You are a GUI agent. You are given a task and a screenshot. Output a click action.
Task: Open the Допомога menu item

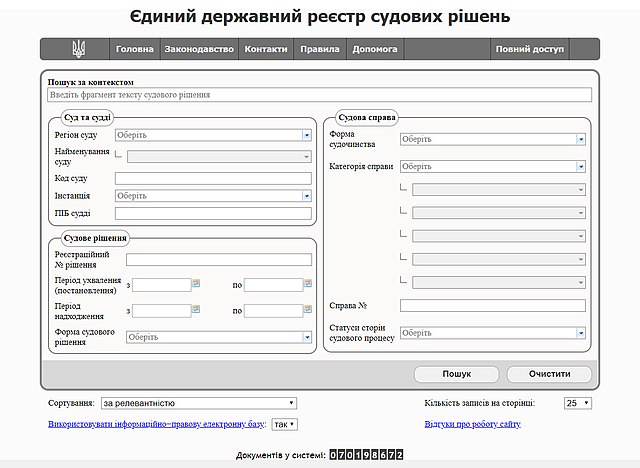click(375, 49)
